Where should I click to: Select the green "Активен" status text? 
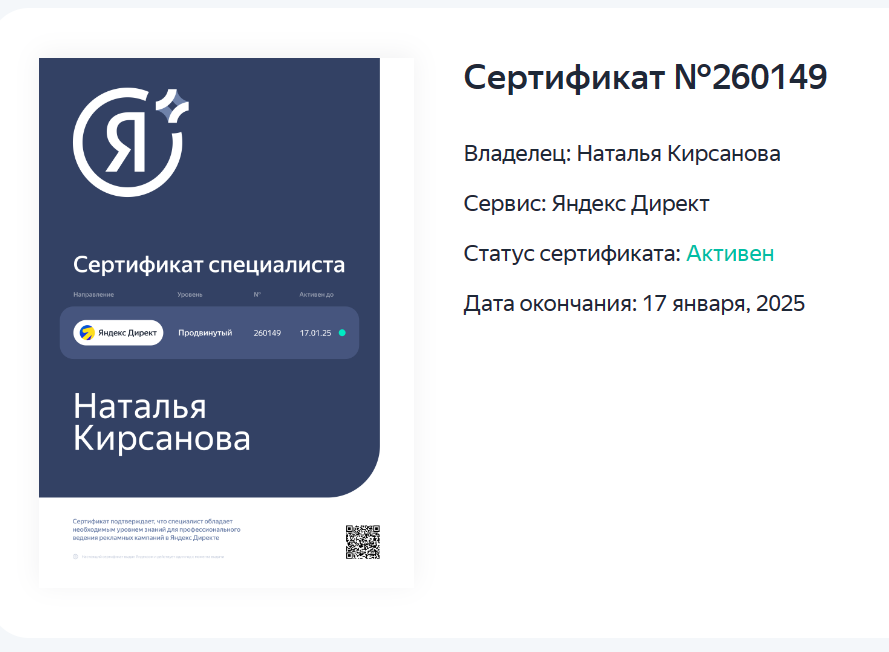729,254
